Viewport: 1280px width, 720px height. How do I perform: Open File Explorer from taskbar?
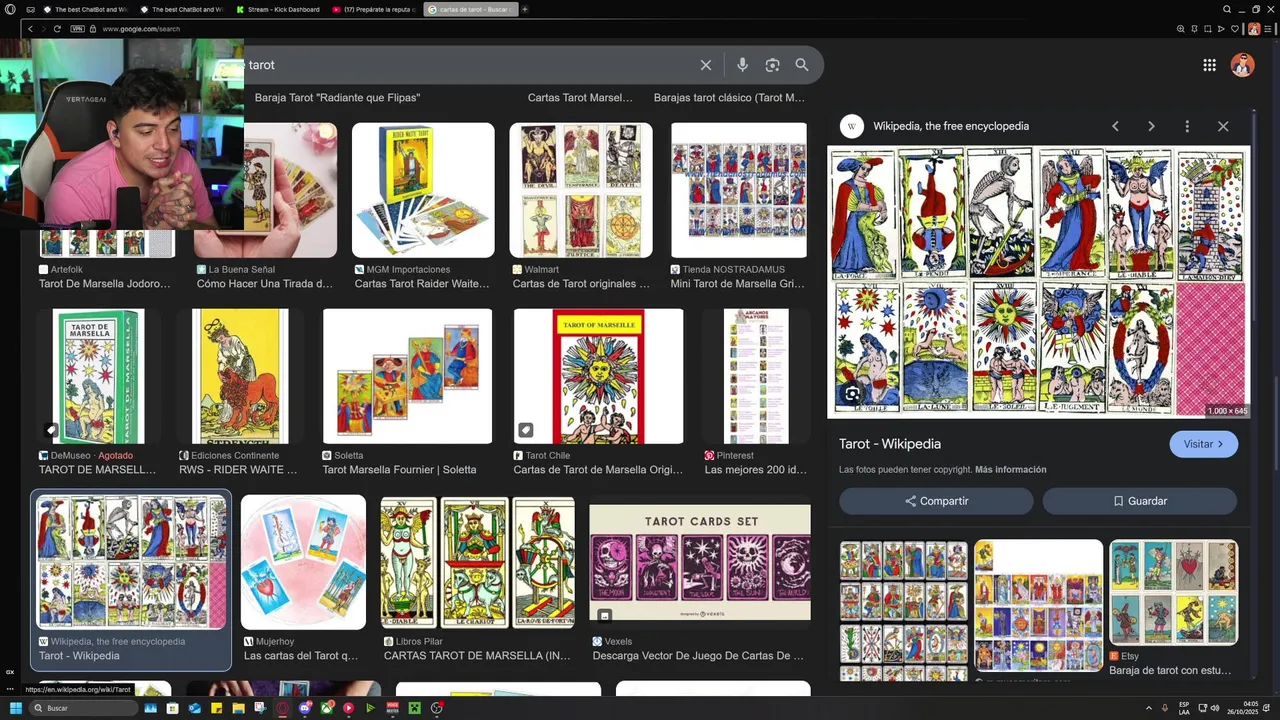[x=239, y=708]
